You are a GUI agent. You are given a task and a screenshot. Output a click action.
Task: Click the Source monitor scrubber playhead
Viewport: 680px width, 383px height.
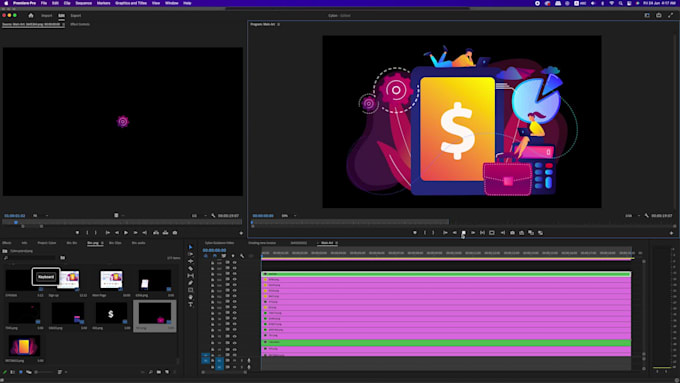[x=16, y=223]
